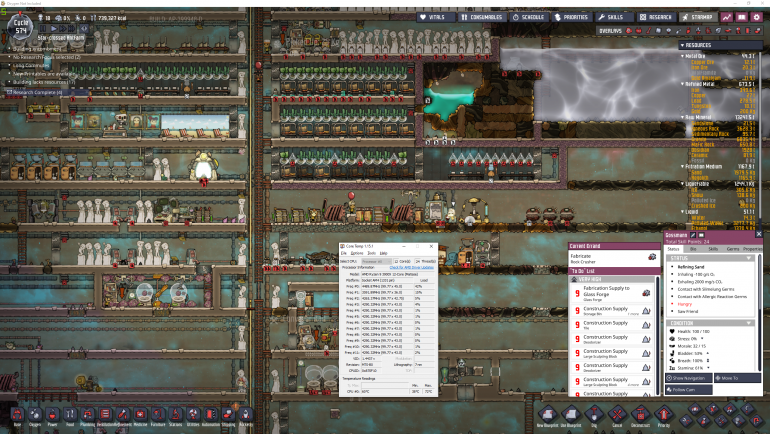The width and height of the screenshot is (770, 434).
Task: Click the Move To button
Action: (x=738, y=378)
